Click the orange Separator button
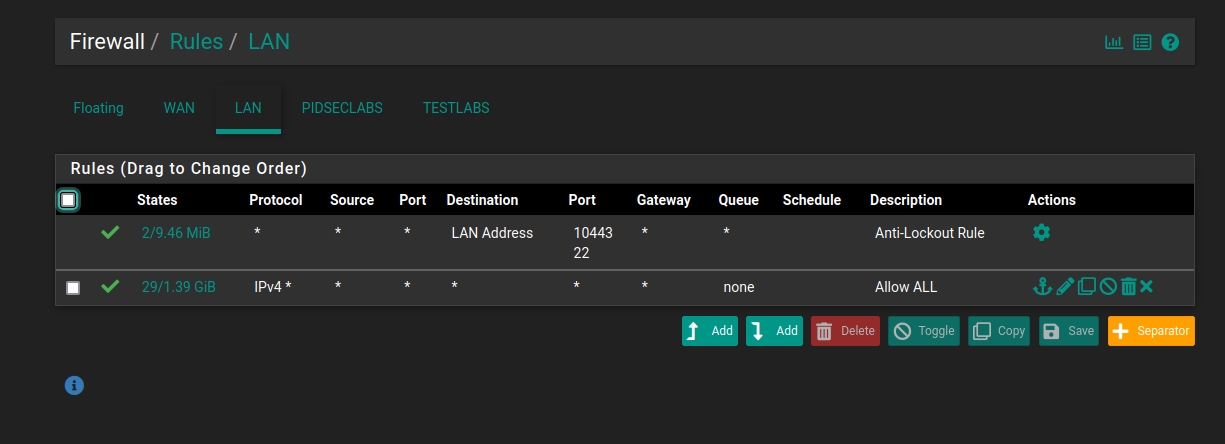1225x444 pixels. [1151, 331]
